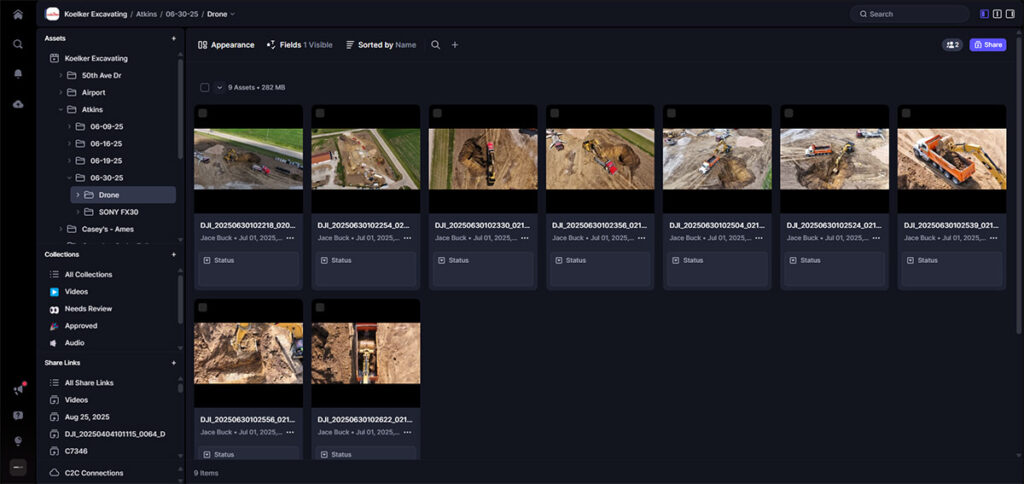Open the Appearance menu

(x=226, y=45)
